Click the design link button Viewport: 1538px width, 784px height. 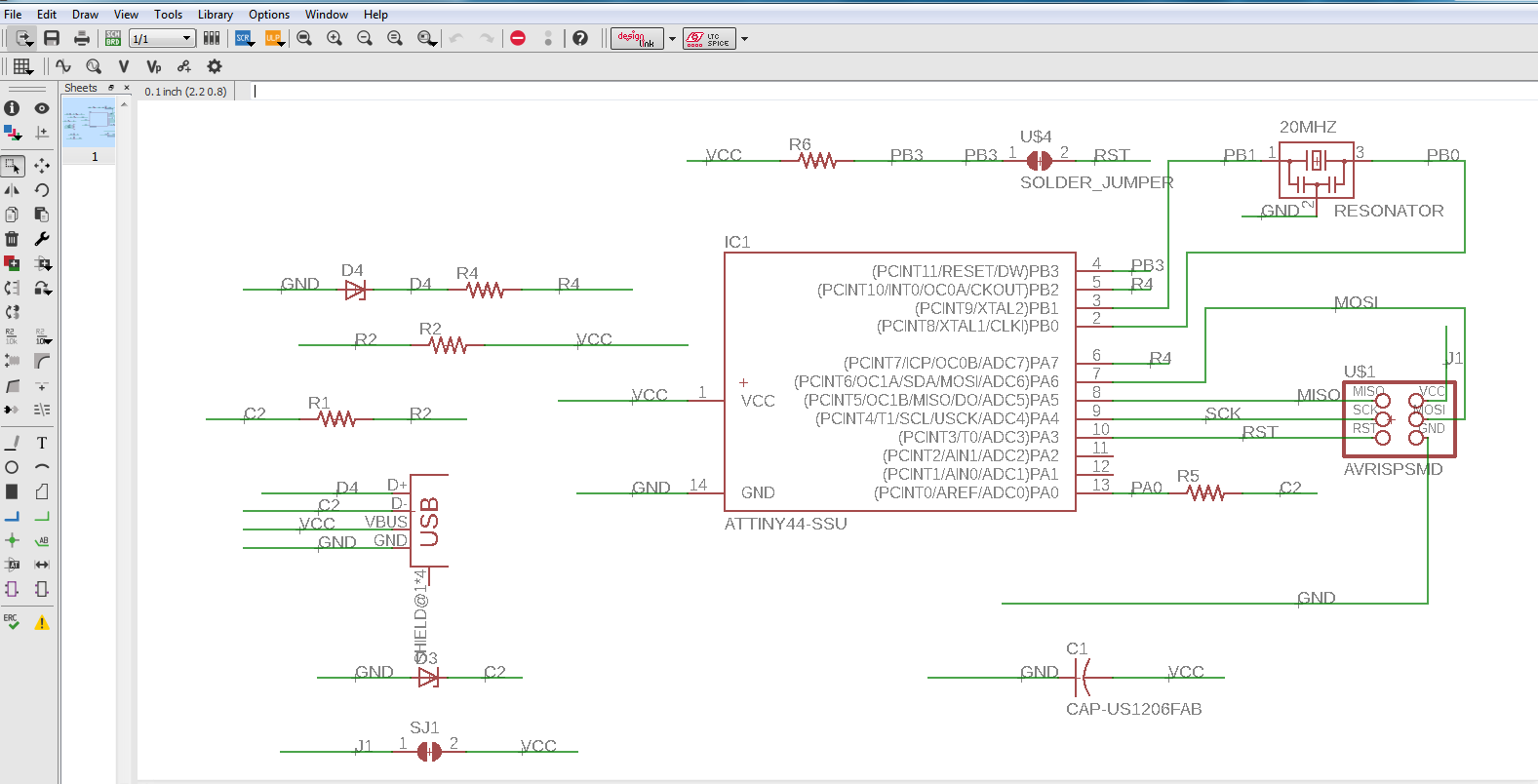click(637, 38)
